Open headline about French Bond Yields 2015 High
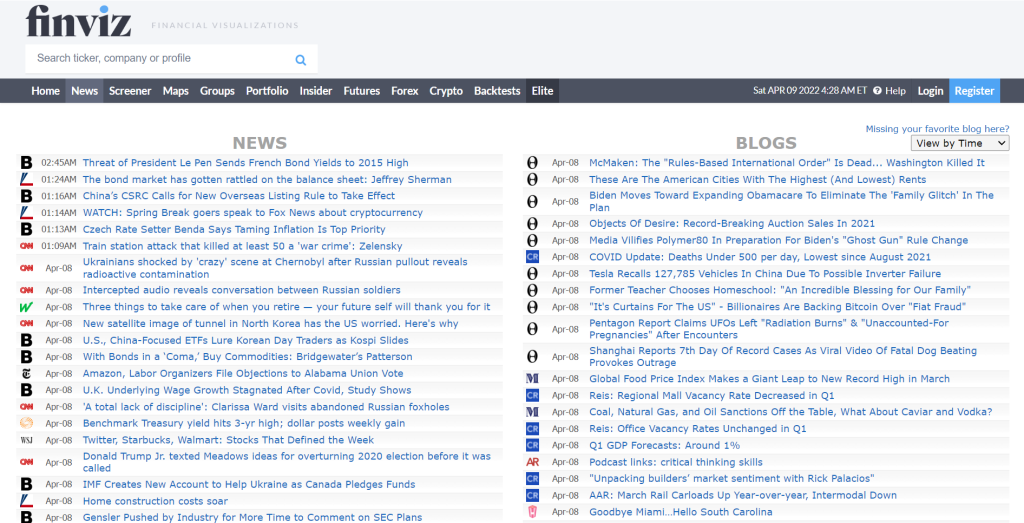Image resolution: width=1024 pixels, height=523 pixels. [246, 163]
